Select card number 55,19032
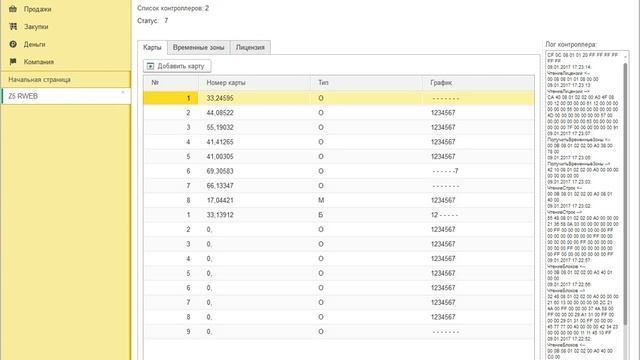The height and width of the screenshot is (360, 640). [x=220, y=127]
